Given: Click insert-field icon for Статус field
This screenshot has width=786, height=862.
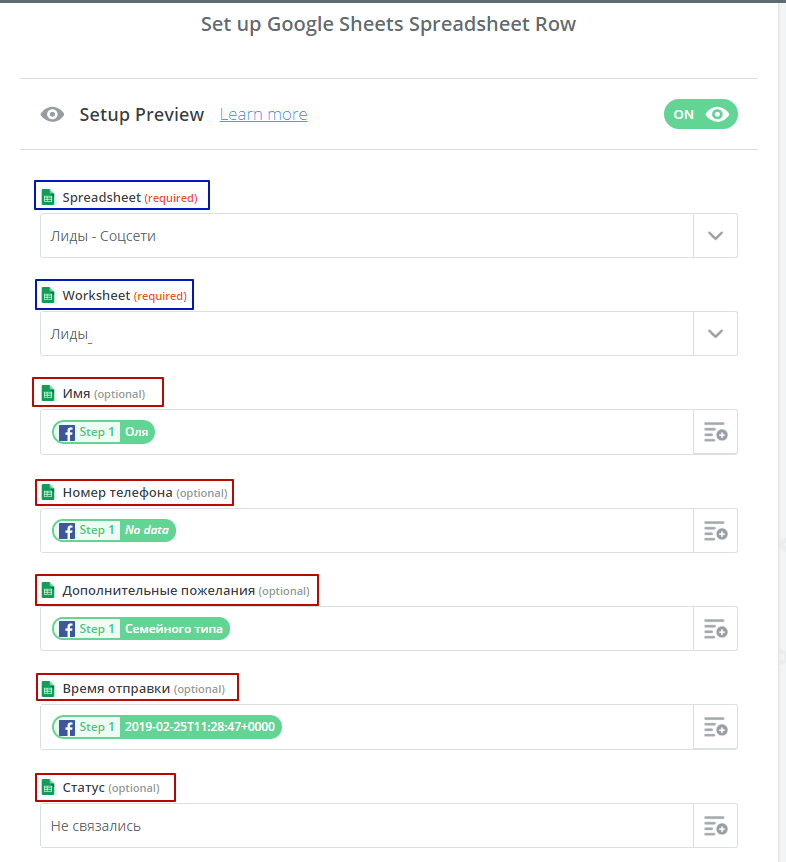Looking at the screenshot, I should pos(715,826).
